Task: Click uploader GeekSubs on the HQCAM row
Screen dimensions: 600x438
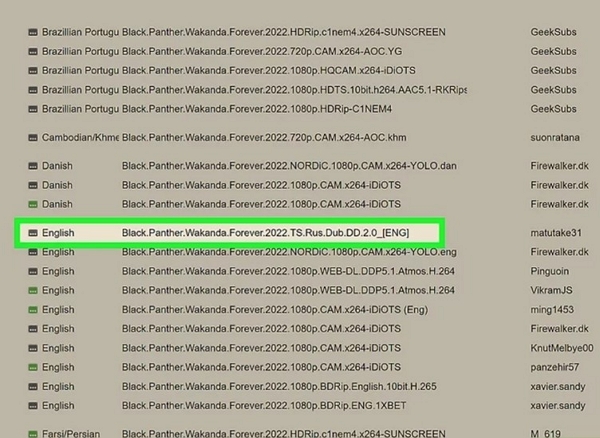Action: [553, 70]
